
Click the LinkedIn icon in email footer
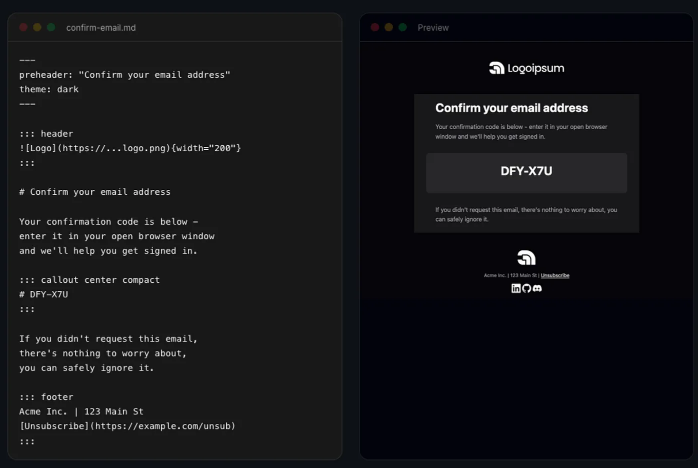point(515,288)
